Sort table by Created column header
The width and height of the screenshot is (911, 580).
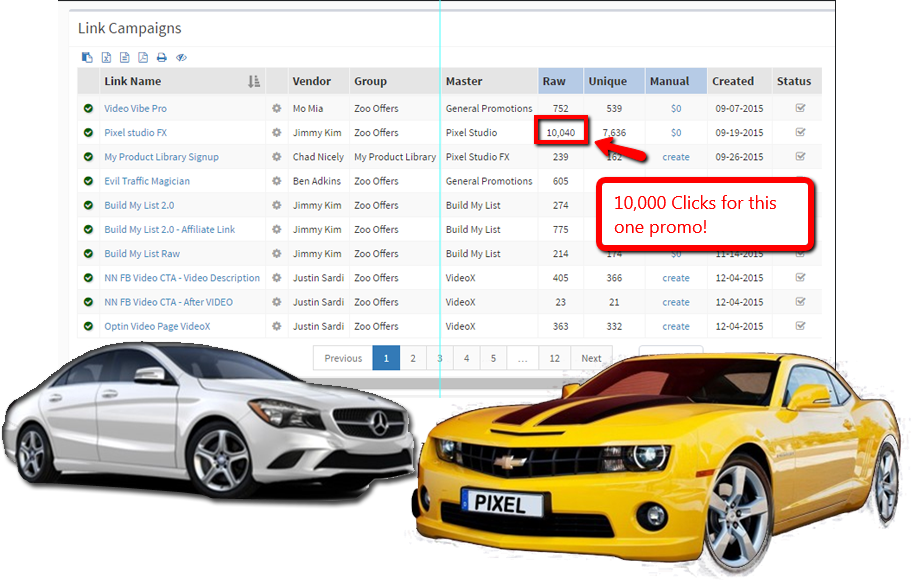[733, 82]
